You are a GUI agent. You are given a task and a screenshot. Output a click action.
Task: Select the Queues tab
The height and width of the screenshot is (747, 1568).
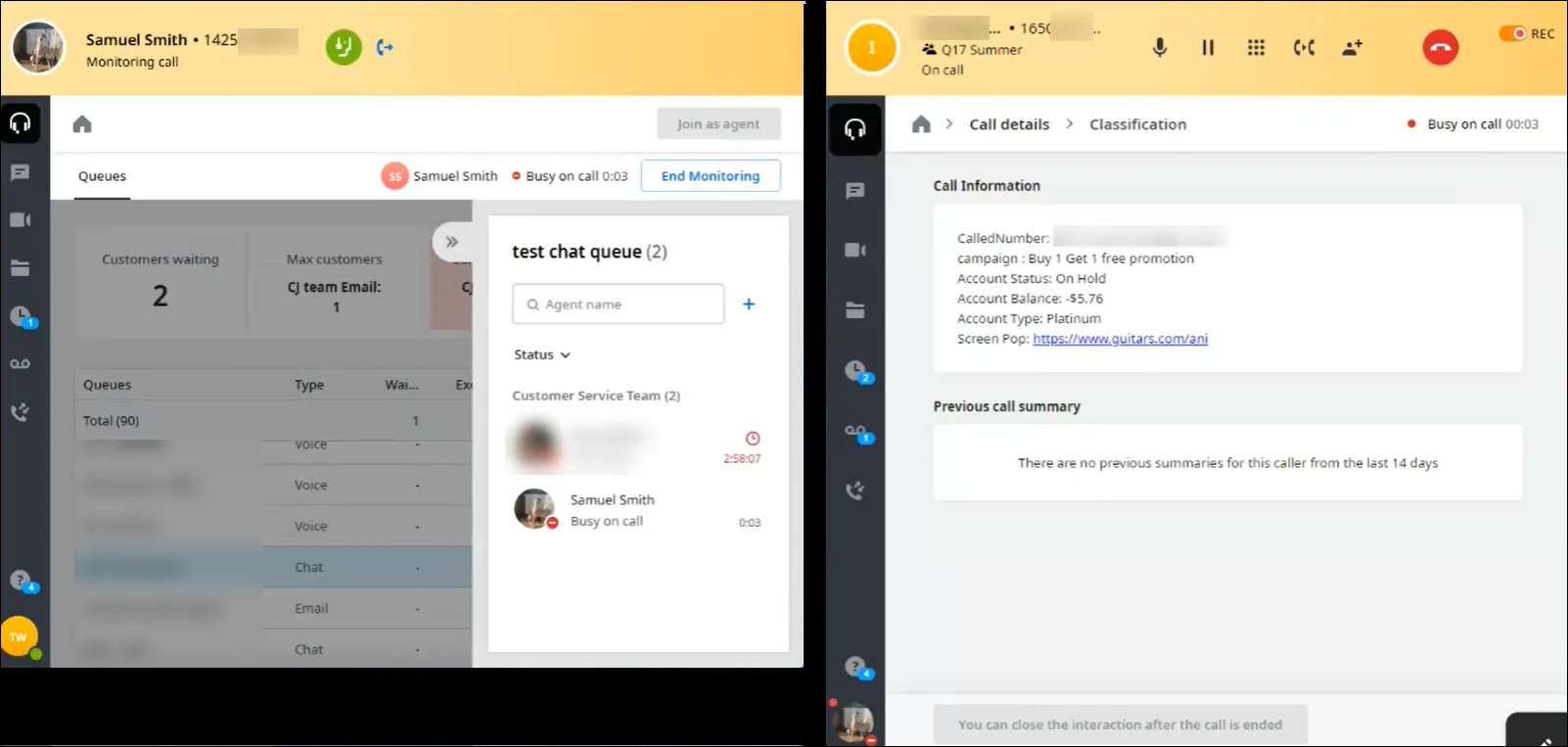[102, 176]
